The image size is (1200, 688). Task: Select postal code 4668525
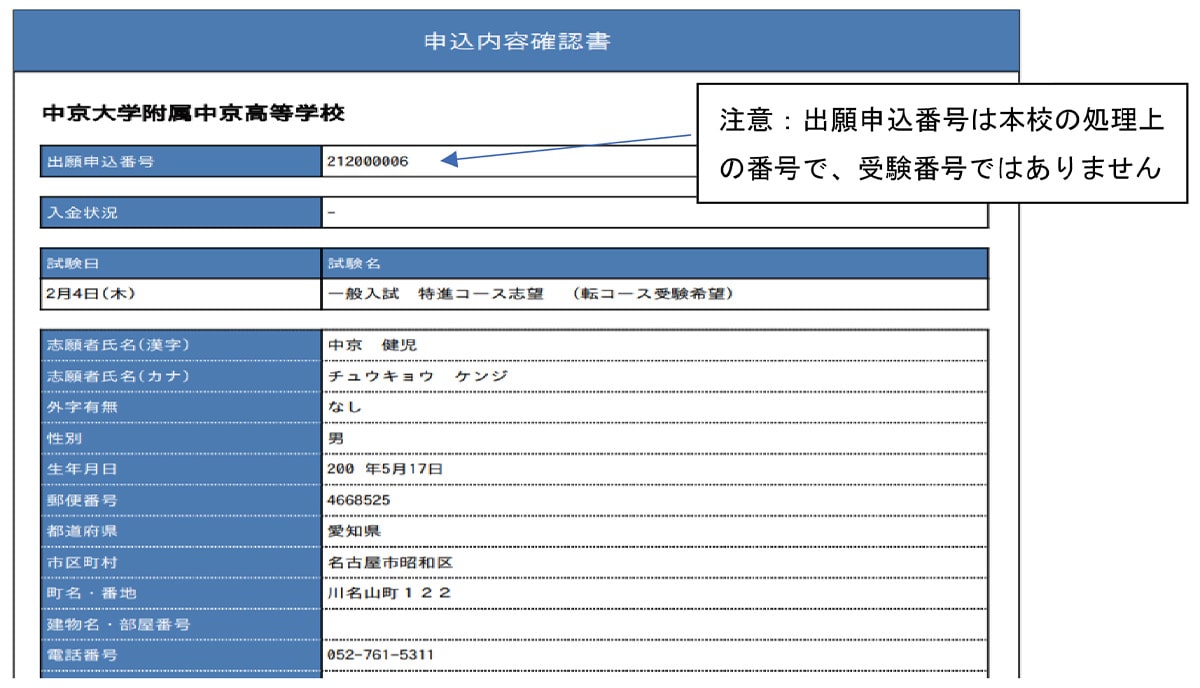[359, 499]
